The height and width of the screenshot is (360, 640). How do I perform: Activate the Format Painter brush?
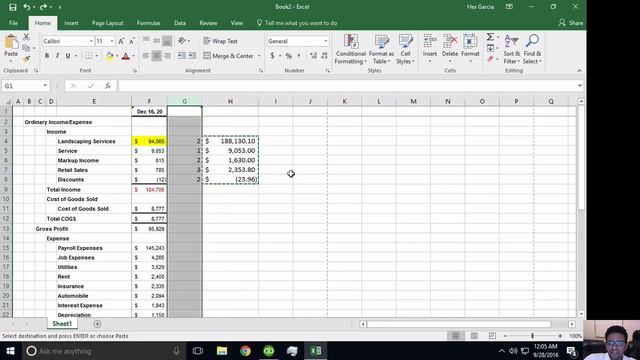[26, 59]
